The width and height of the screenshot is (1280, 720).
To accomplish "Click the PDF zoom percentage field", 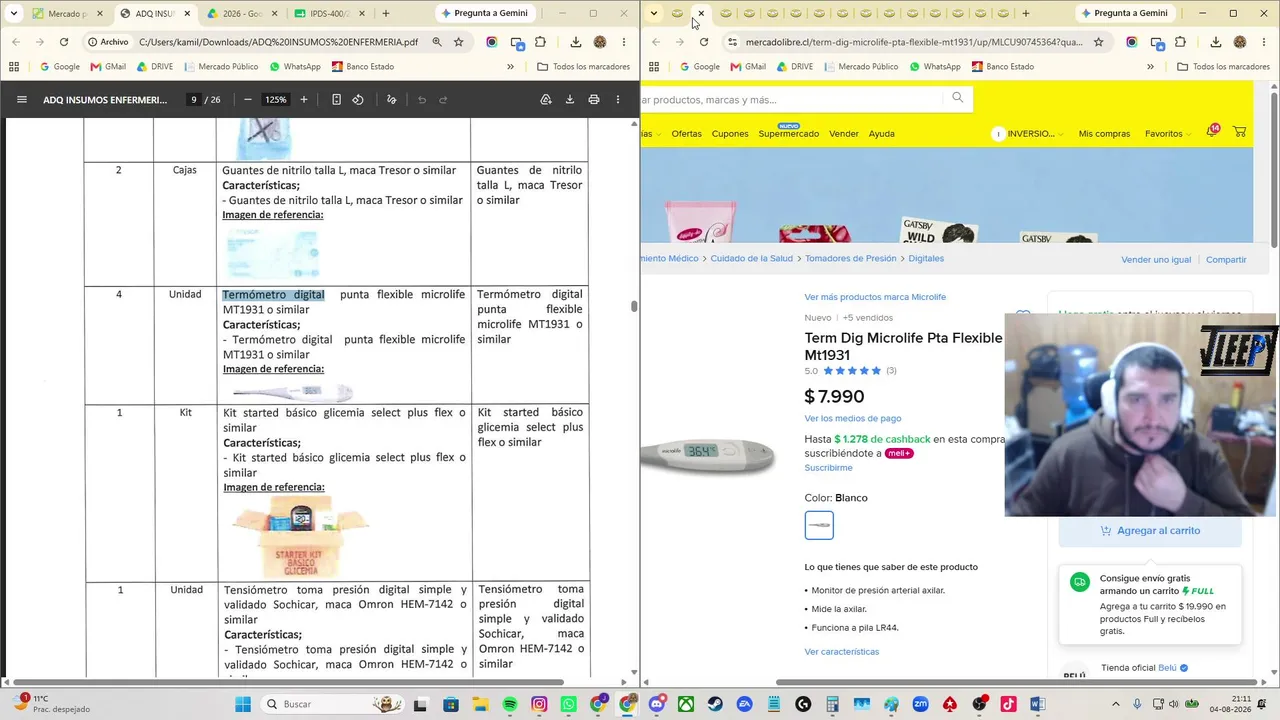I will click(276, 100).
